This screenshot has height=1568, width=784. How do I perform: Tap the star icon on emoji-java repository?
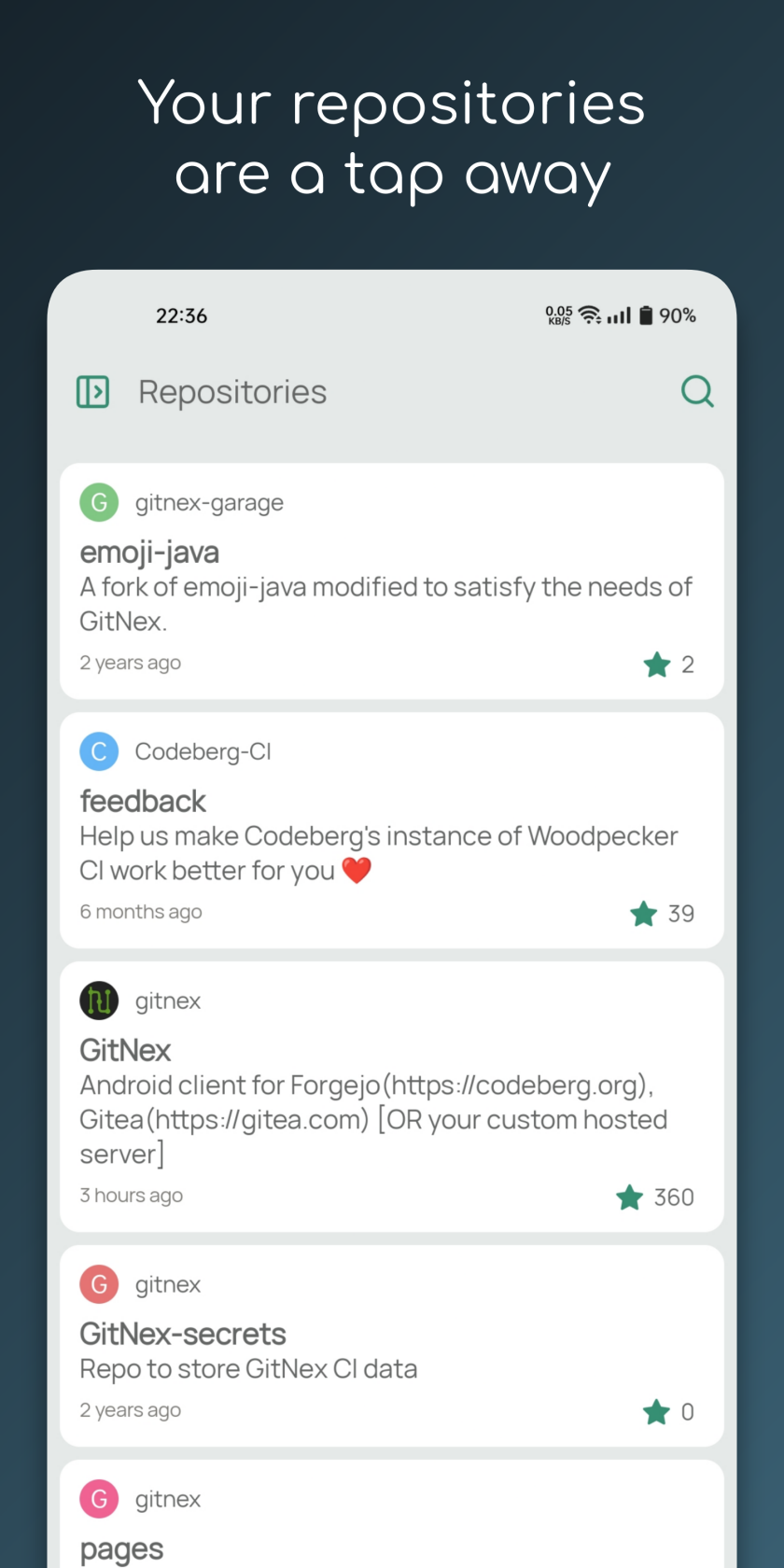[657, 665]
